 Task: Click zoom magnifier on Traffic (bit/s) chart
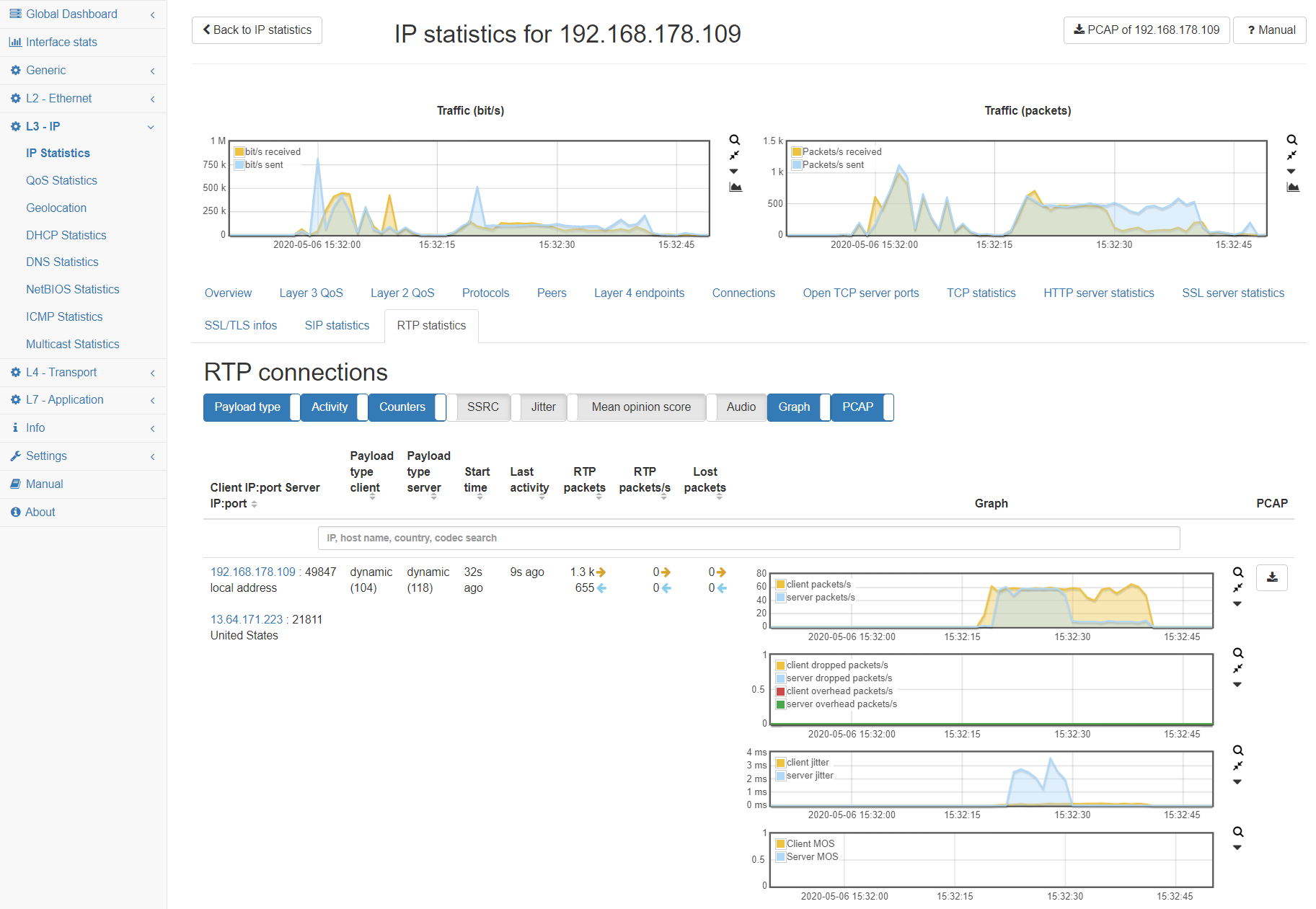734,140
